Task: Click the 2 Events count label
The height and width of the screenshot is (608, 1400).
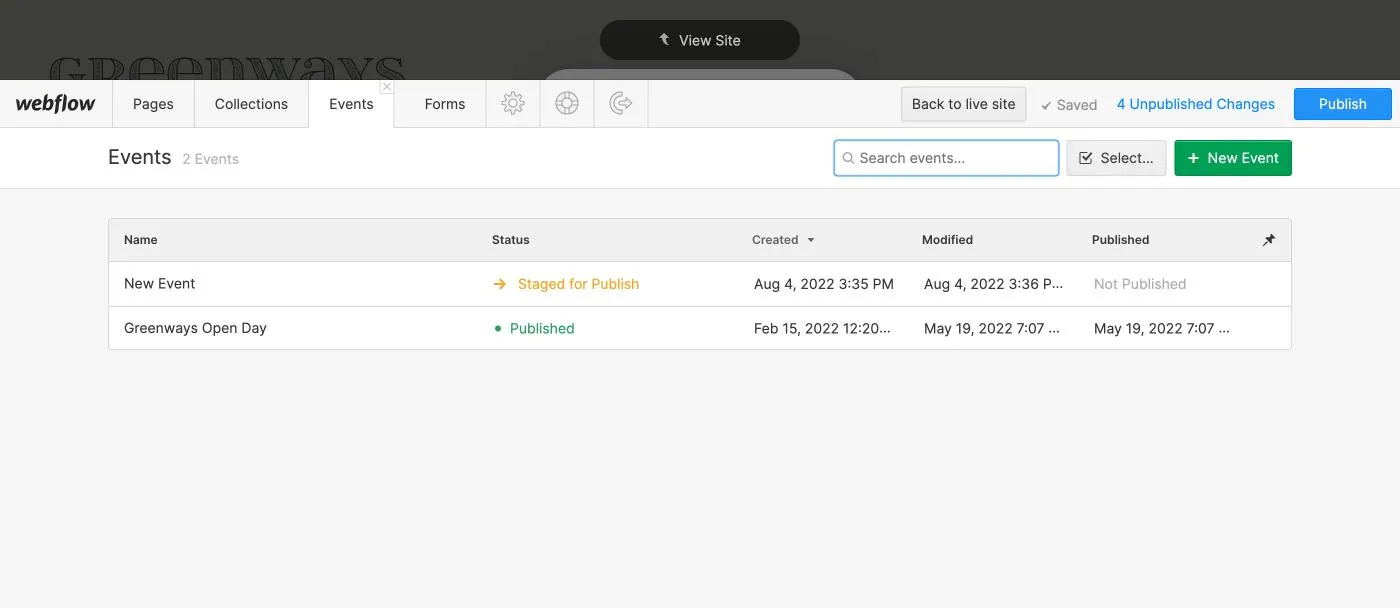Action: point(210,159)
